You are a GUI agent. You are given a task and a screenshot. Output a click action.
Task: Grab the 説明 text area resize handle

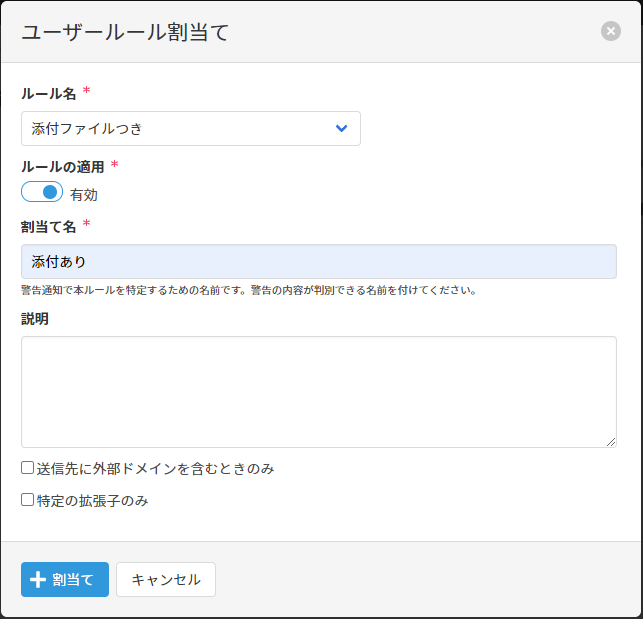point(610,441)
